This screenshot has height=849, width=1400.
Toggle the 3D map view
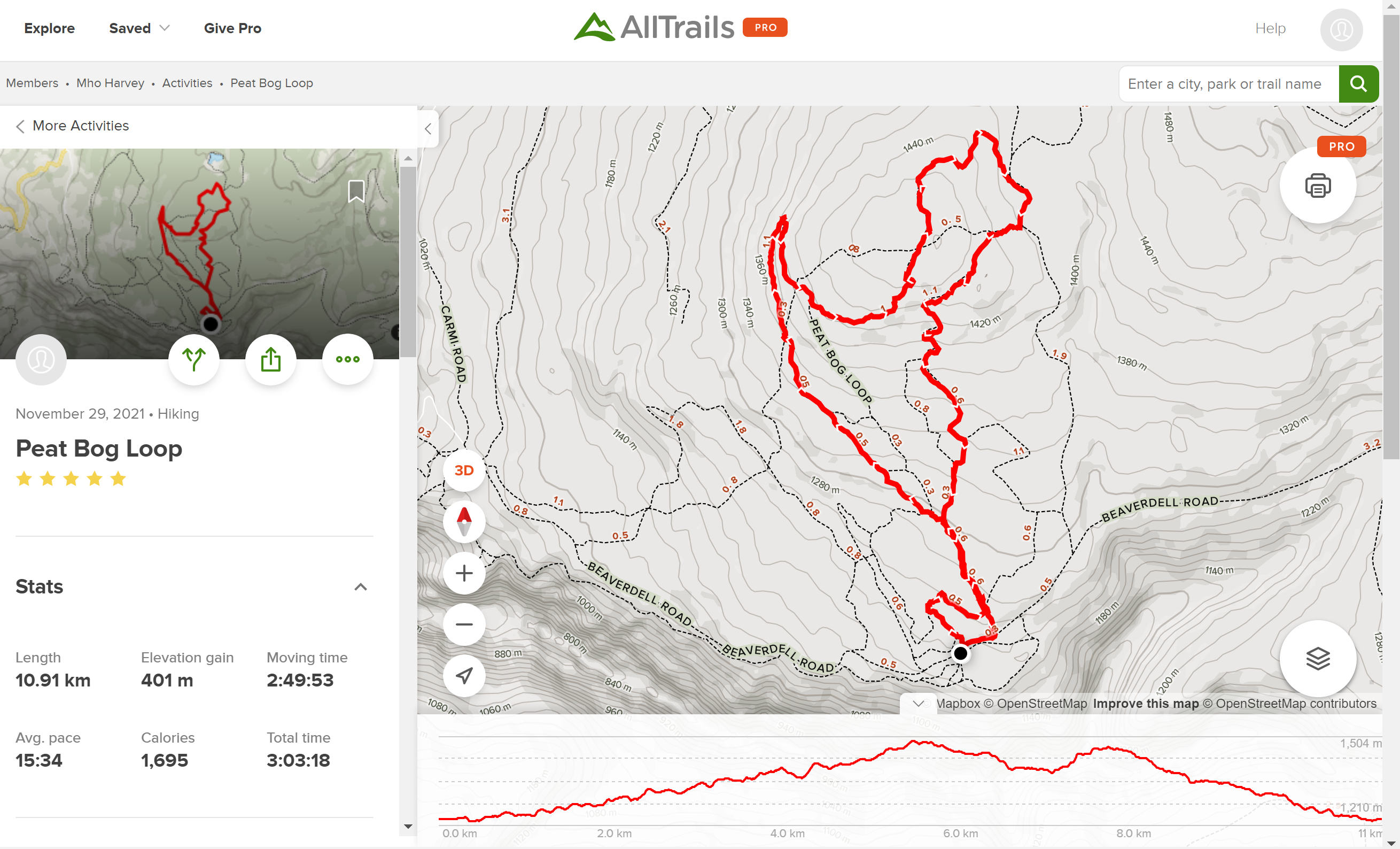click(464, 470)
